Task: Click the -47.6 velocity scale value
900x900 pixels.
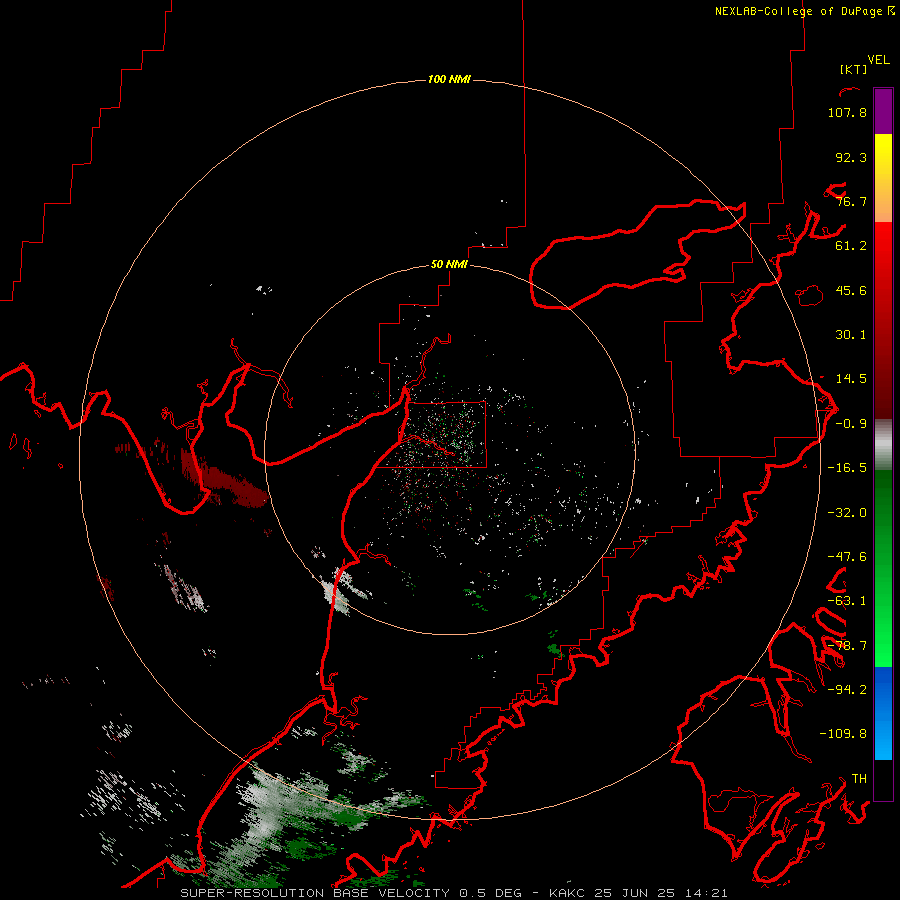Action: pos(847,557)
